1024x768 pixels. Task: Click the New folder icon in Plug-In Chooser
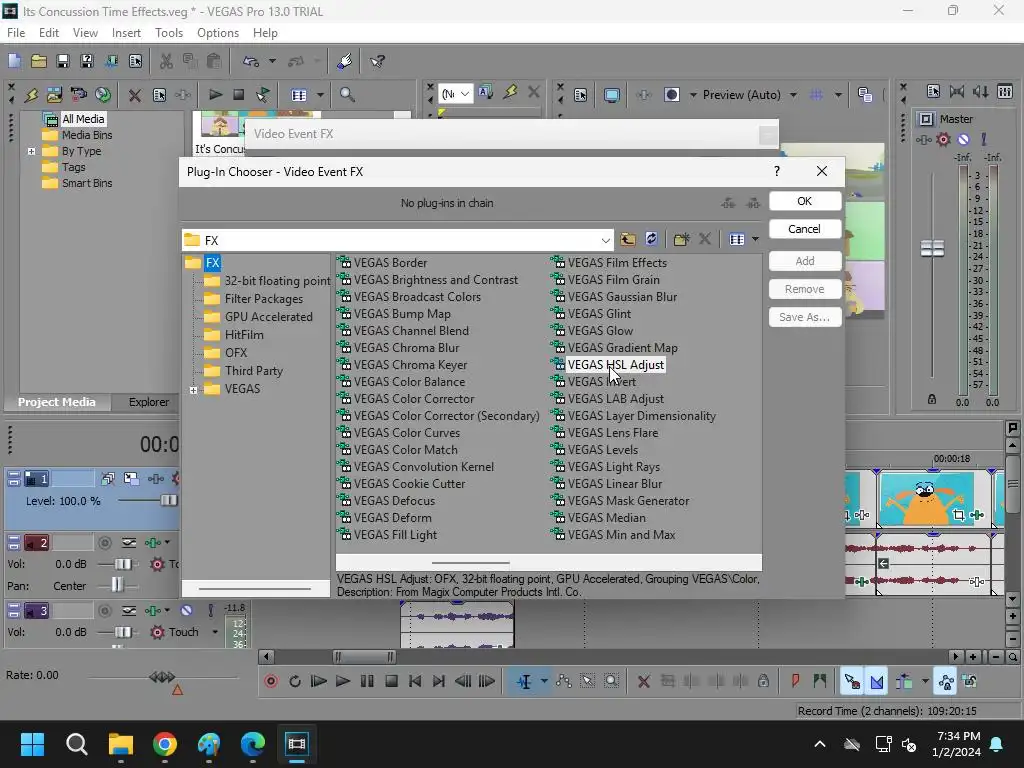pyautogui.click(x=681, y=239)
